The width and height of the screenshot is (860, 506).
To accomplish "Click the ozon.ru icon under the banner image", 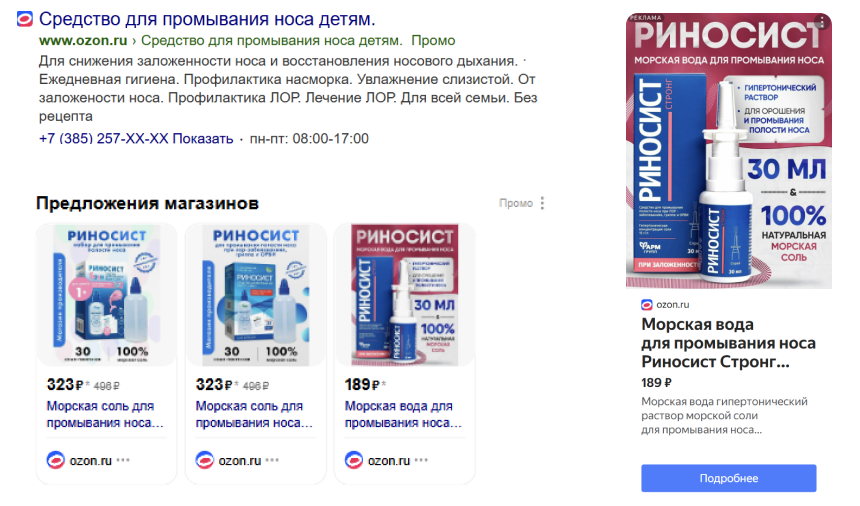I will (647, 305).
